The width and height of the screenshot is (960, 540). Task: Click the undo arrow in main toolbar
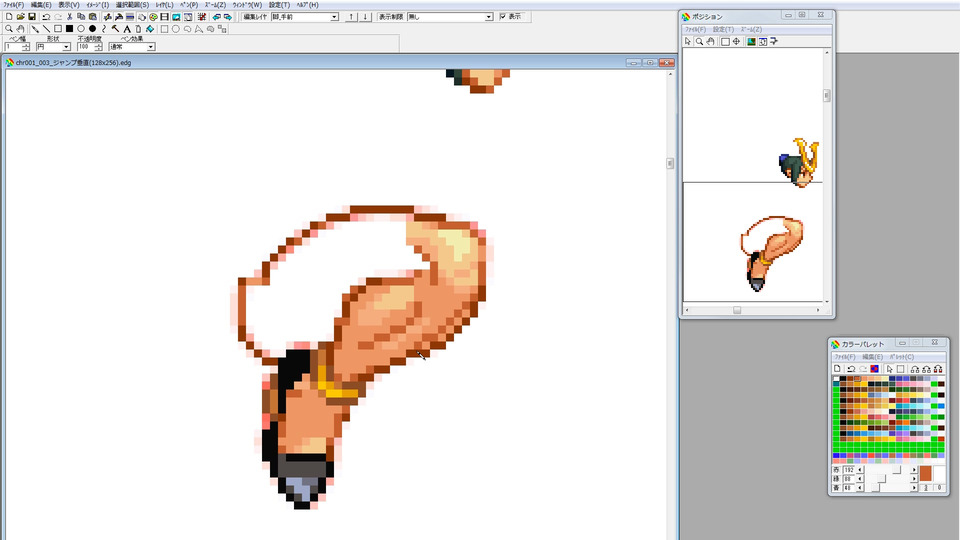[46, 17]
